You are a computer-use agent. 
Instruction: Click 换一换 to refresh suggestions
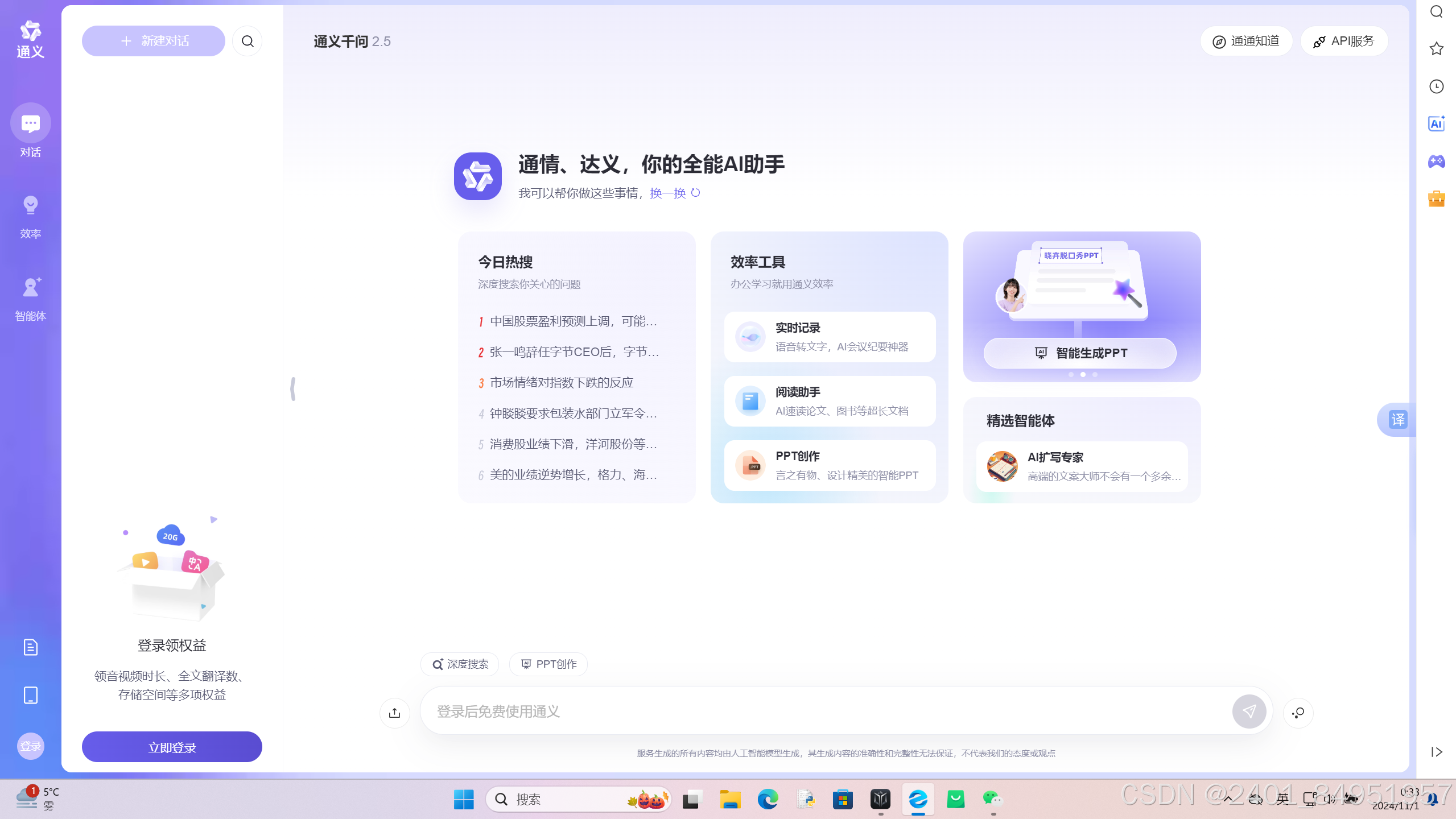click(670, 193)
